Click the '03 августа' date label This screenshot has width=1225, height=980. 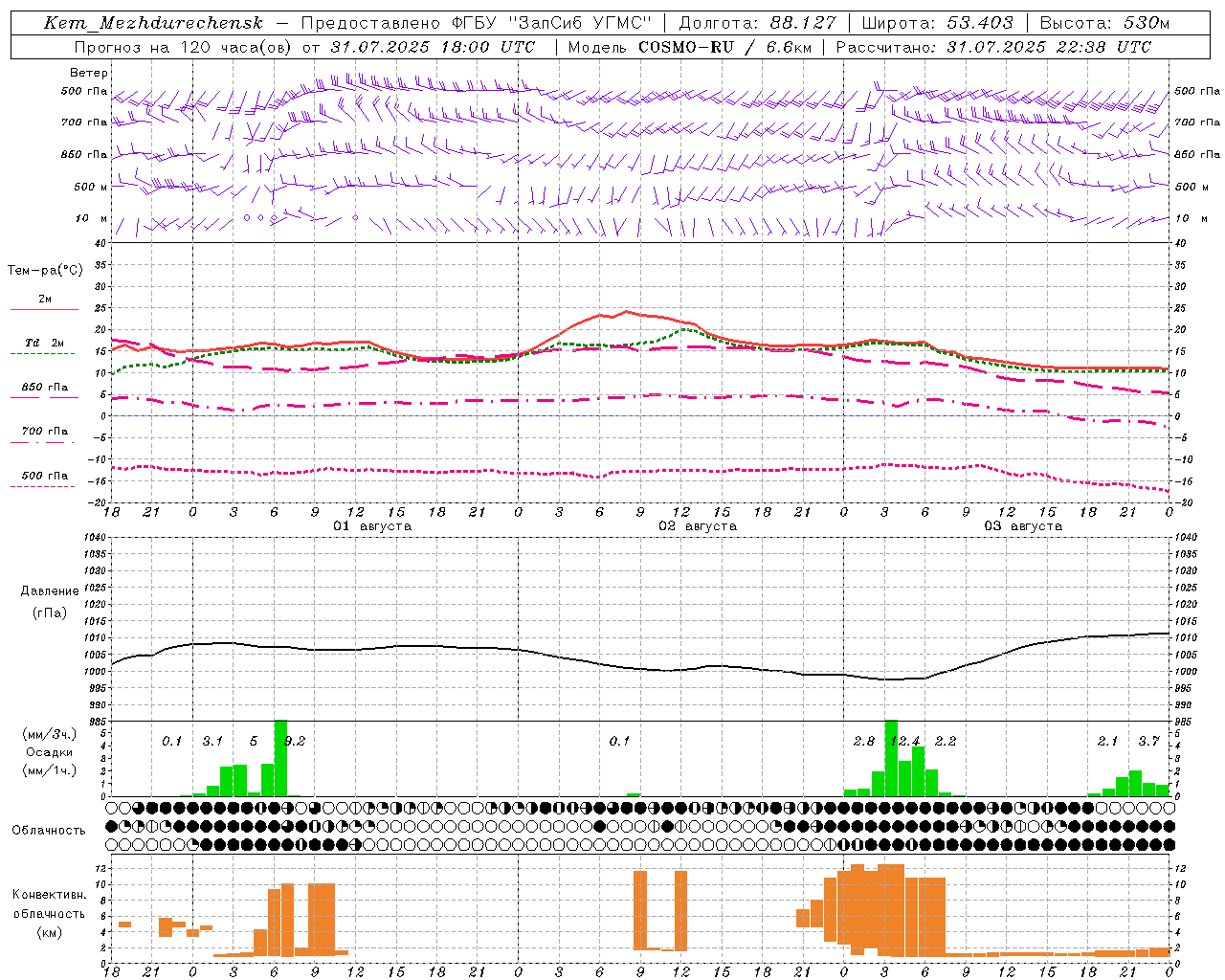tap(1023, 526)
